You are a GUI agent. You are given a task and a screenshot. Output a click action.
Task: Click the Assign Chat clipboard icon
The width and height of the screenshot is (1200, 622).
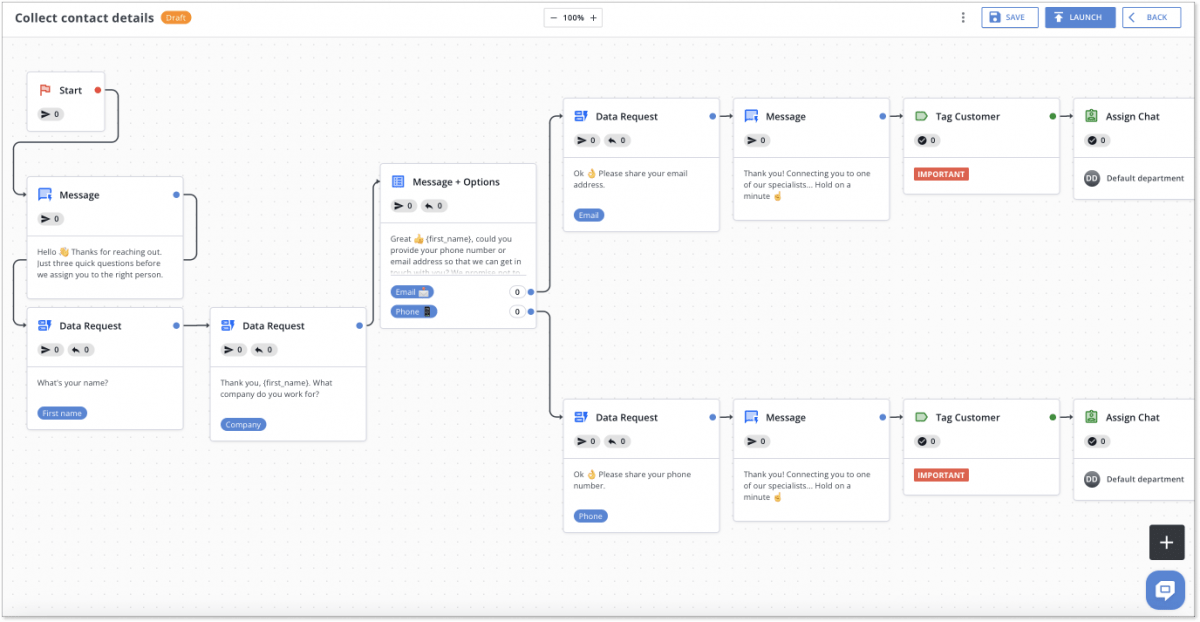(1089, 116)
